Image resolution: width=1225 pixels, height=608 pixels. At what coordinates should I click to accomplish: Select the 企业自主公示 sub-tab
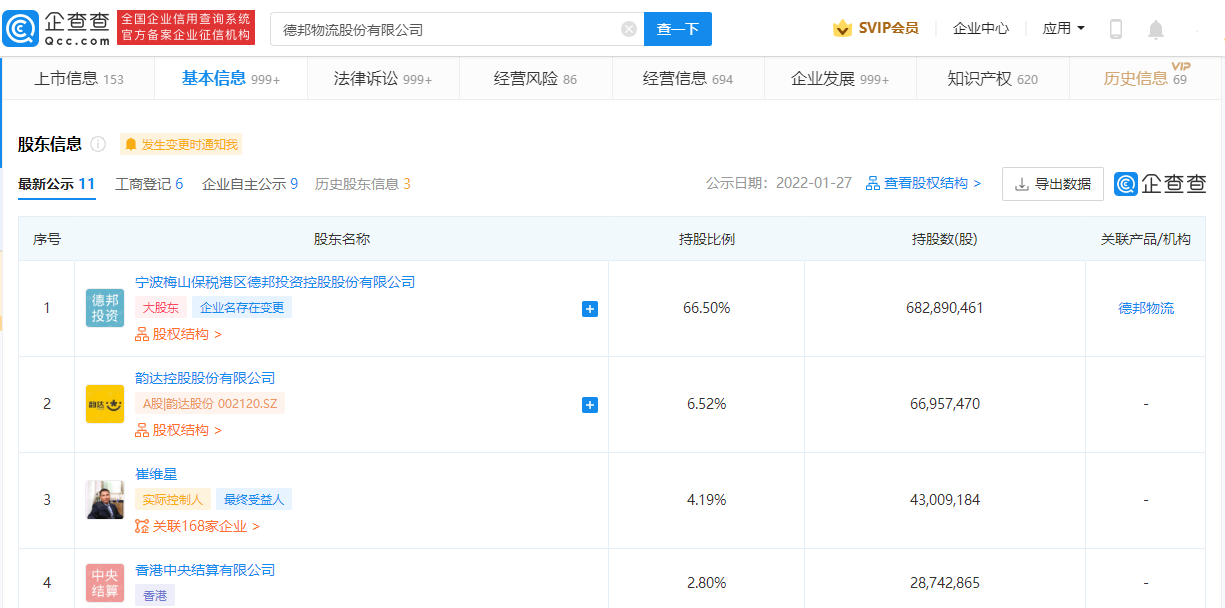coord(250,184)
